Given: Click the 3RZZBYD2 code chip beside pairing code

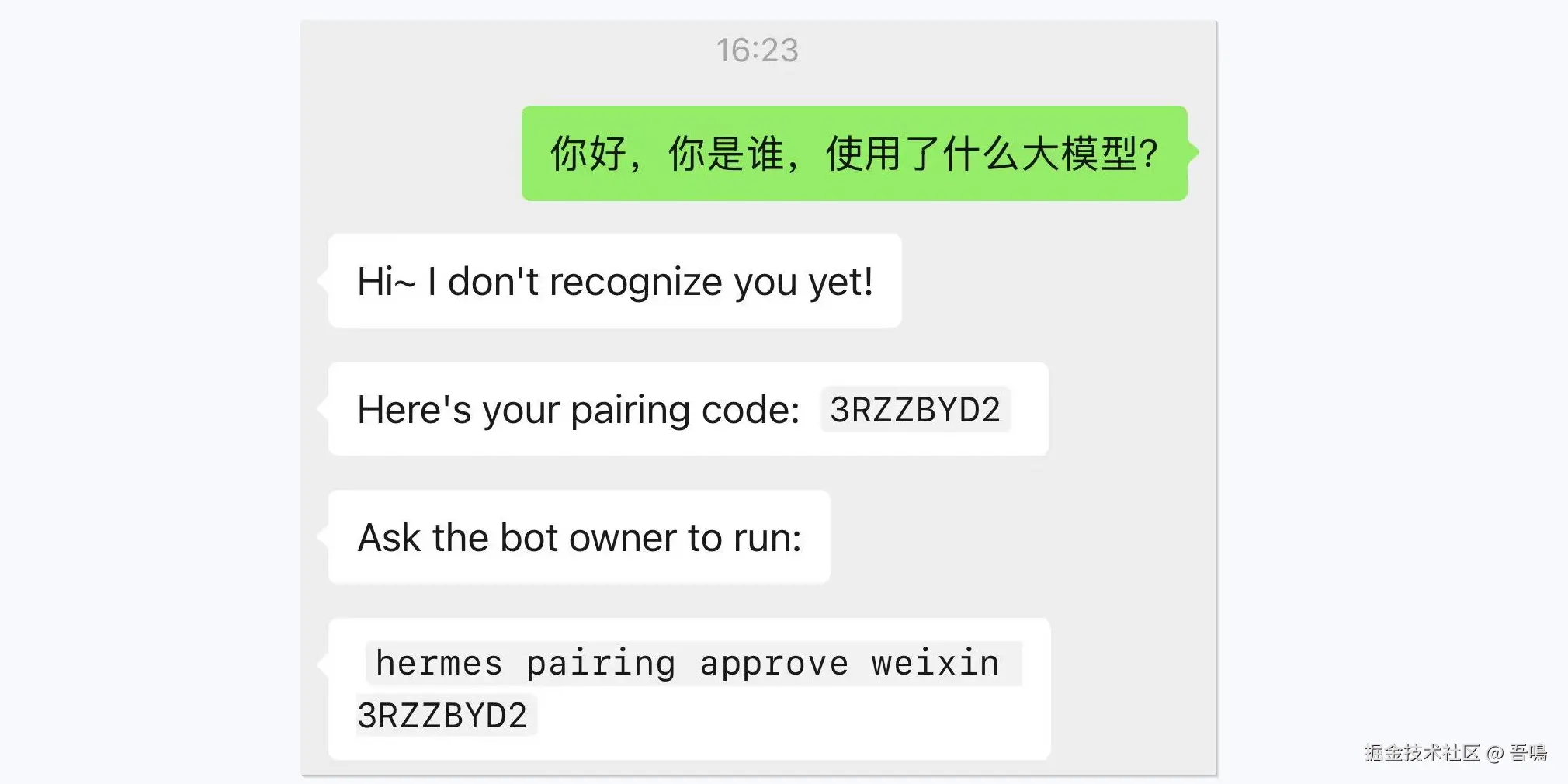Looking at the screenshot, I should point(915,410).
